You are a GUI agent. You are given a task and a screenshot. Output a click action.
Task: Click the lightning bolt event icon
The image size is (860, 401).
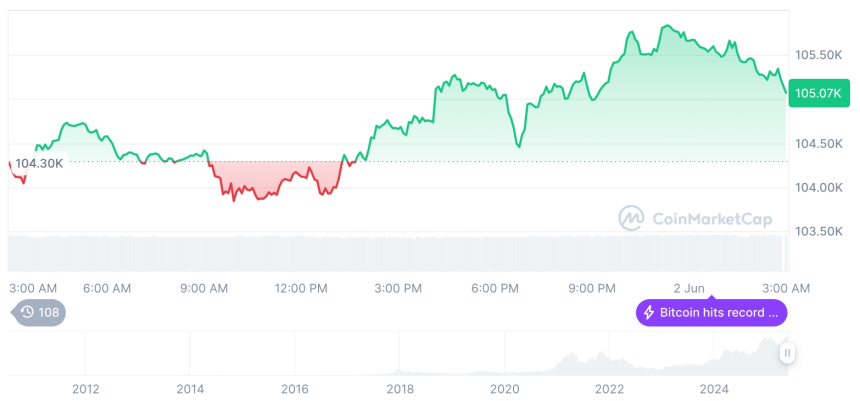648,313
